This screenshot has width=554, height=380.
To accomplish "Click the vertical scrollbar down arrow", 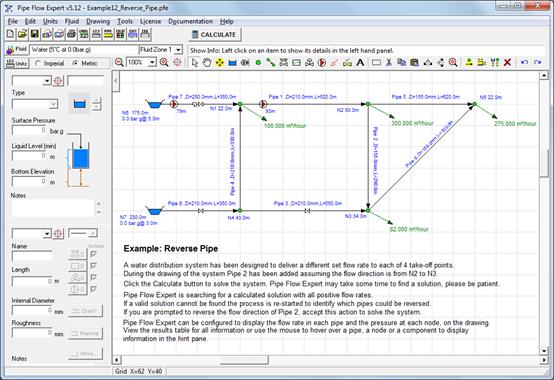I will pyautogui.click(x=544, y=351).
